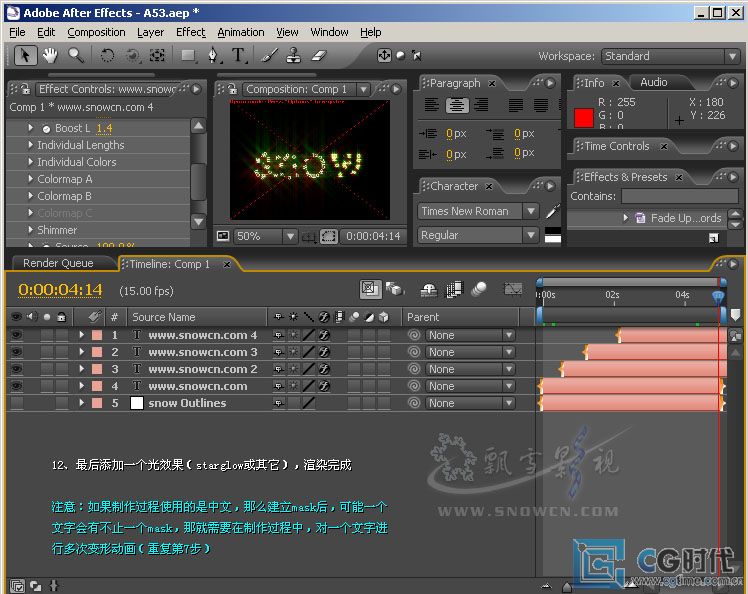The width and height of the screenshot is (748, 594).
Task: Select the Brush tool
Action: pos(270,56)
